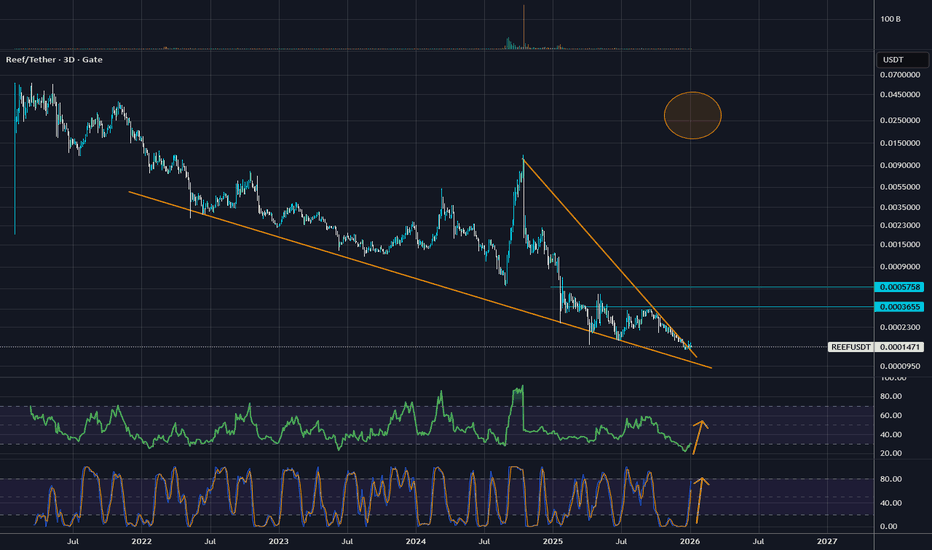Viewport: 932px width, 550px height.
Task: Click the 0.0150000 price axis value
Action: [x=900, y=143]
